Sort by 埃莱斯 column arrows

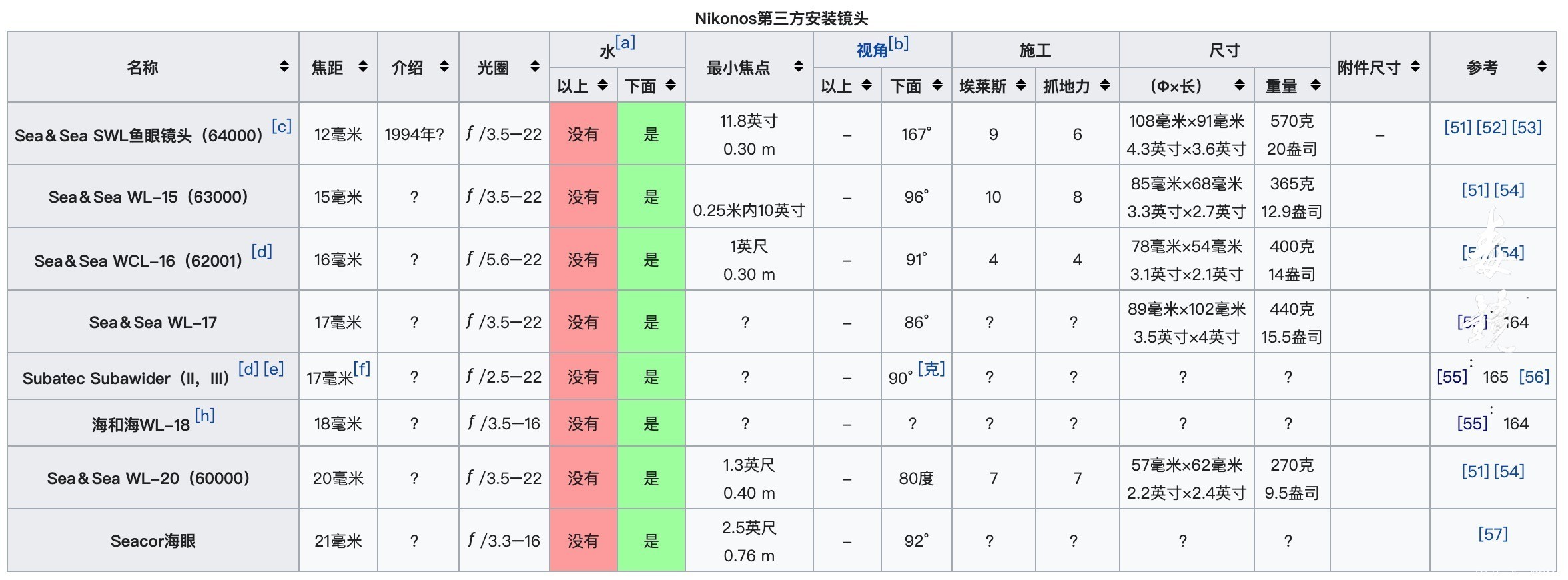tap(1021, 85)
